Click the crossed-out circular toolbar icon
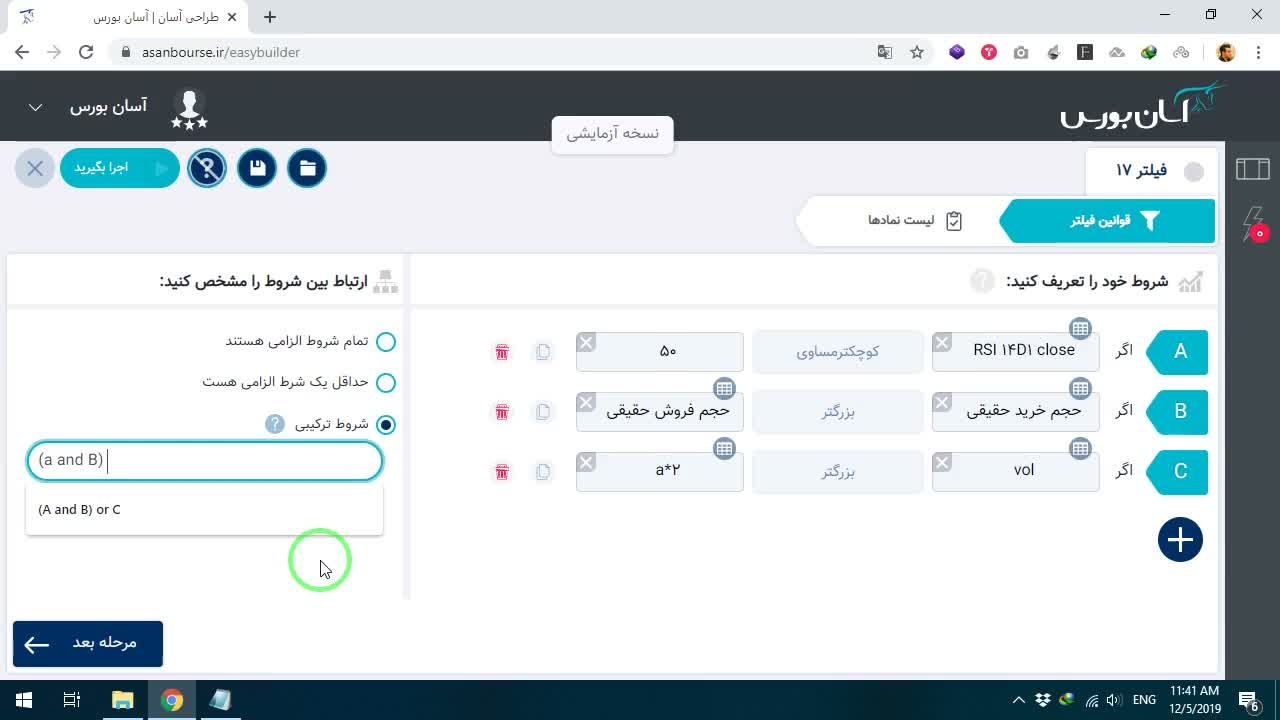This screenshot has width=1280, height=720. point(207,168)
